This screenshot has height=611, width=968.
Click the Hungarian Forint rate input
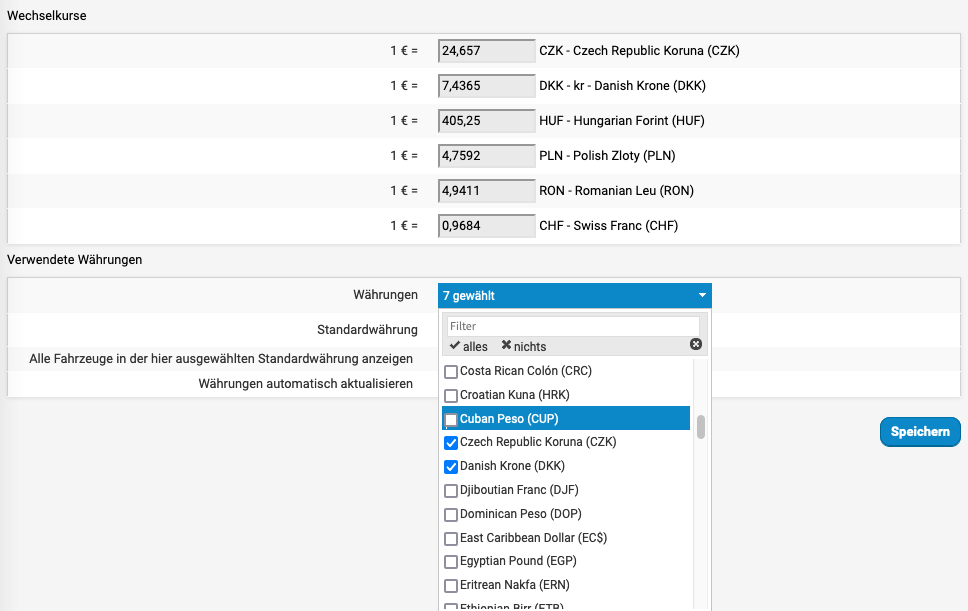[x=487, y=121]
